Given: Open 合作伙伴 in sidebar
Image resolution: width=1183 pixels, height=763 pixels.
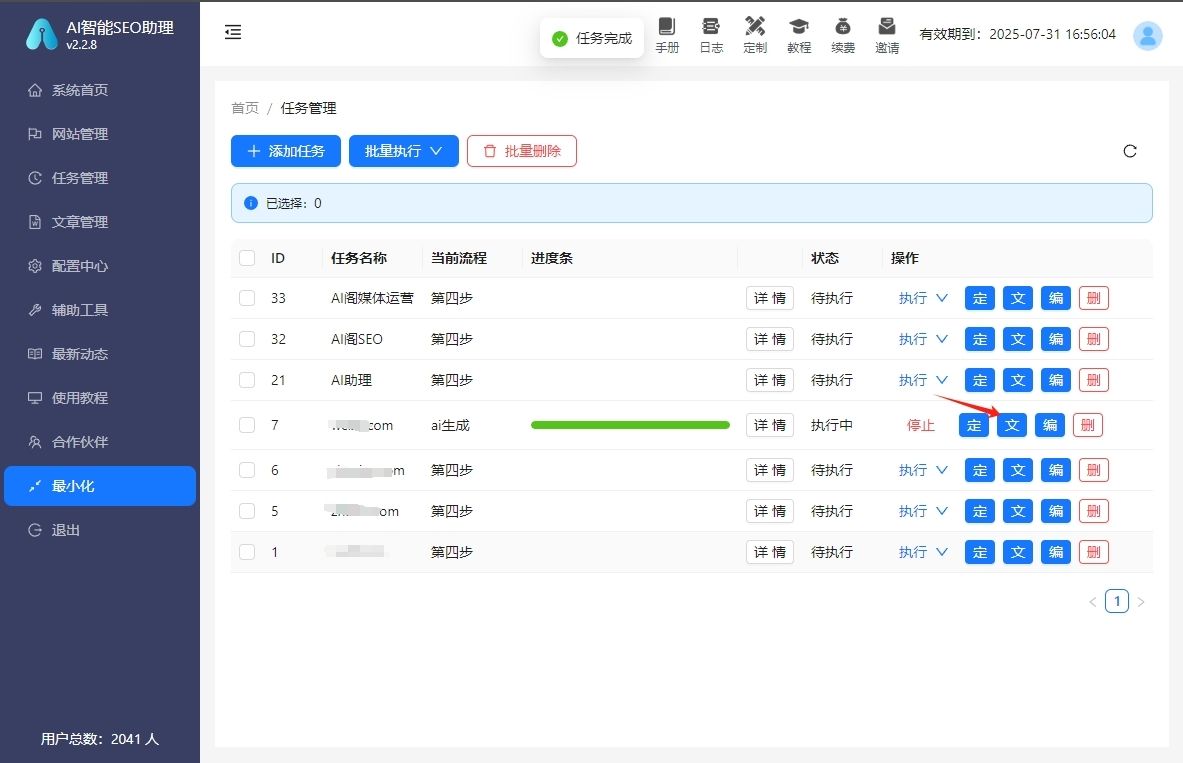Looking at the screenshot, I should pos(100,441).
